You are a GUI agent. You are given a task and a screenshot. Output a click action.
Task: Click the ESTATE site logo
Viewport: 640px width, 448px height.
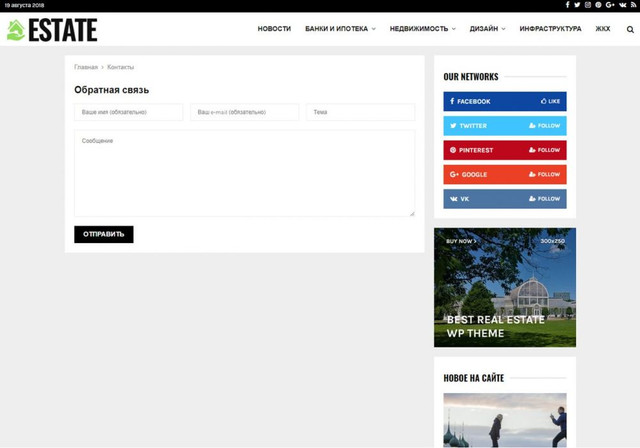tap(52, 30)
